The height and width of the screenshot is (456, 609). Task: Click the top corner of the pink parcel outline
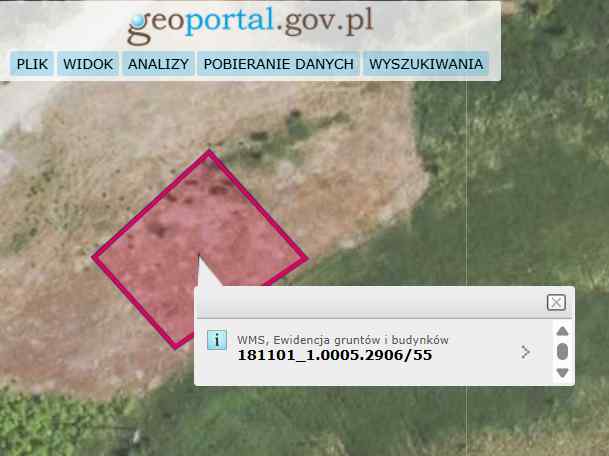point(209,153)
